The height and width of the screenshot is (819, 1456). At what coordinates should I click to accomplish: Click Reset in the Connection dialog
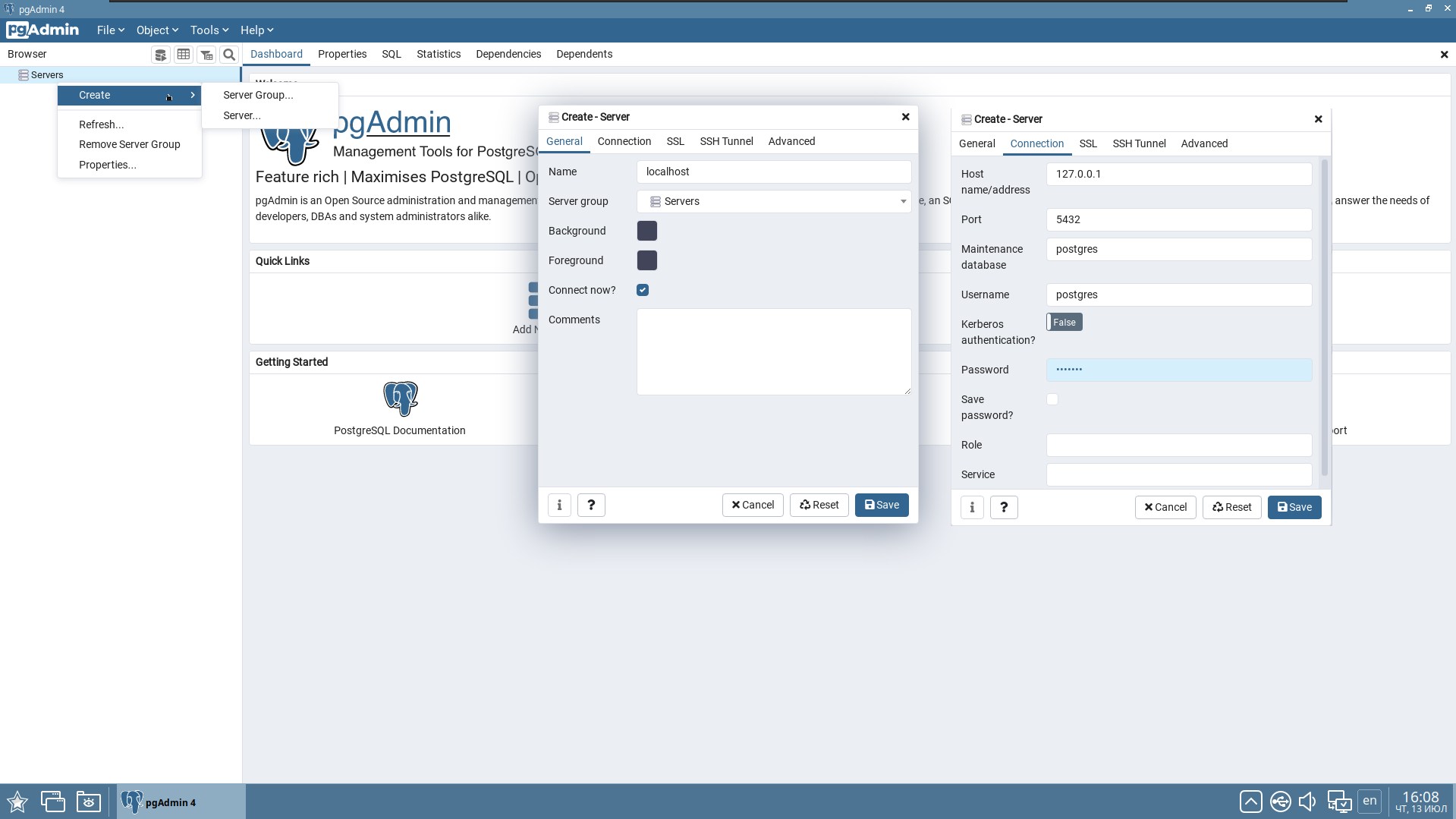pos(1232,507)
